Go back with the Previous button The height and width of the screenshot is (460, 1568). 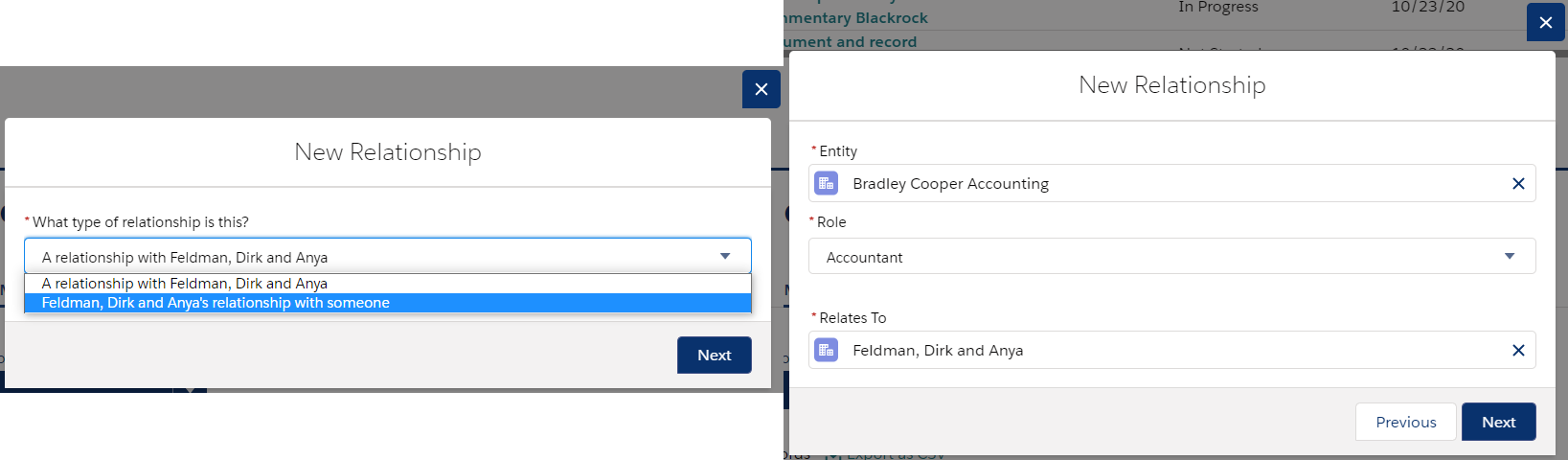1406,422
